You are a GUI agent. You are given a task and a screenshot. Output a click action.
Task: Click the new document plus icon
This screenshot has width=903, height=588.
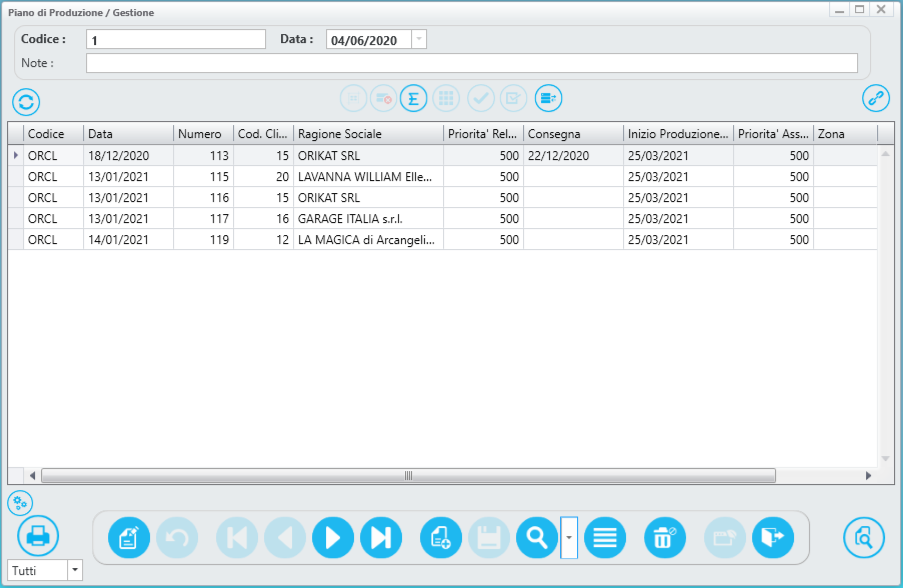441,538
